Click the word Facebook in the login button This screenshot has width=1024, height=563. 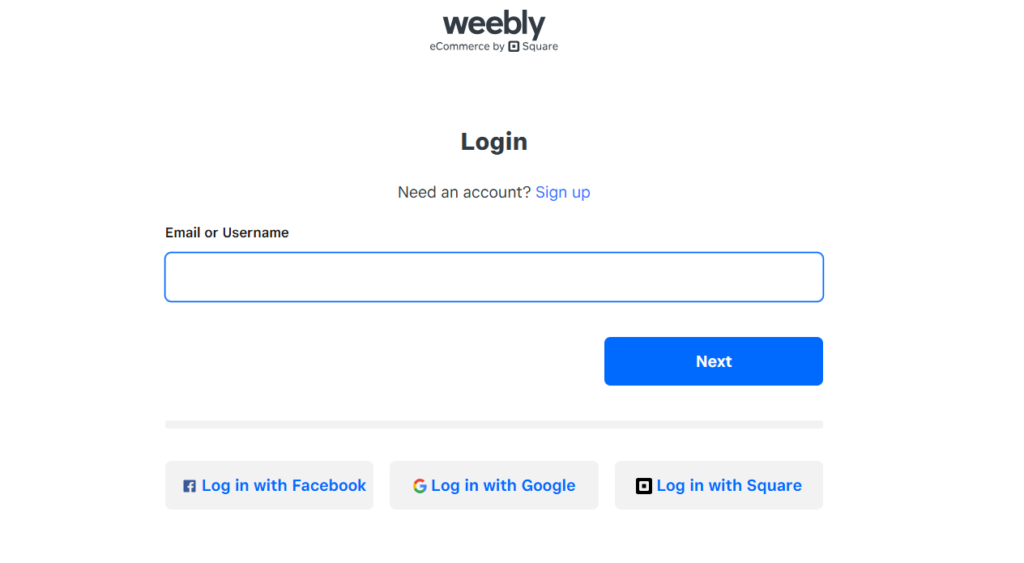(x=329, y=485)
